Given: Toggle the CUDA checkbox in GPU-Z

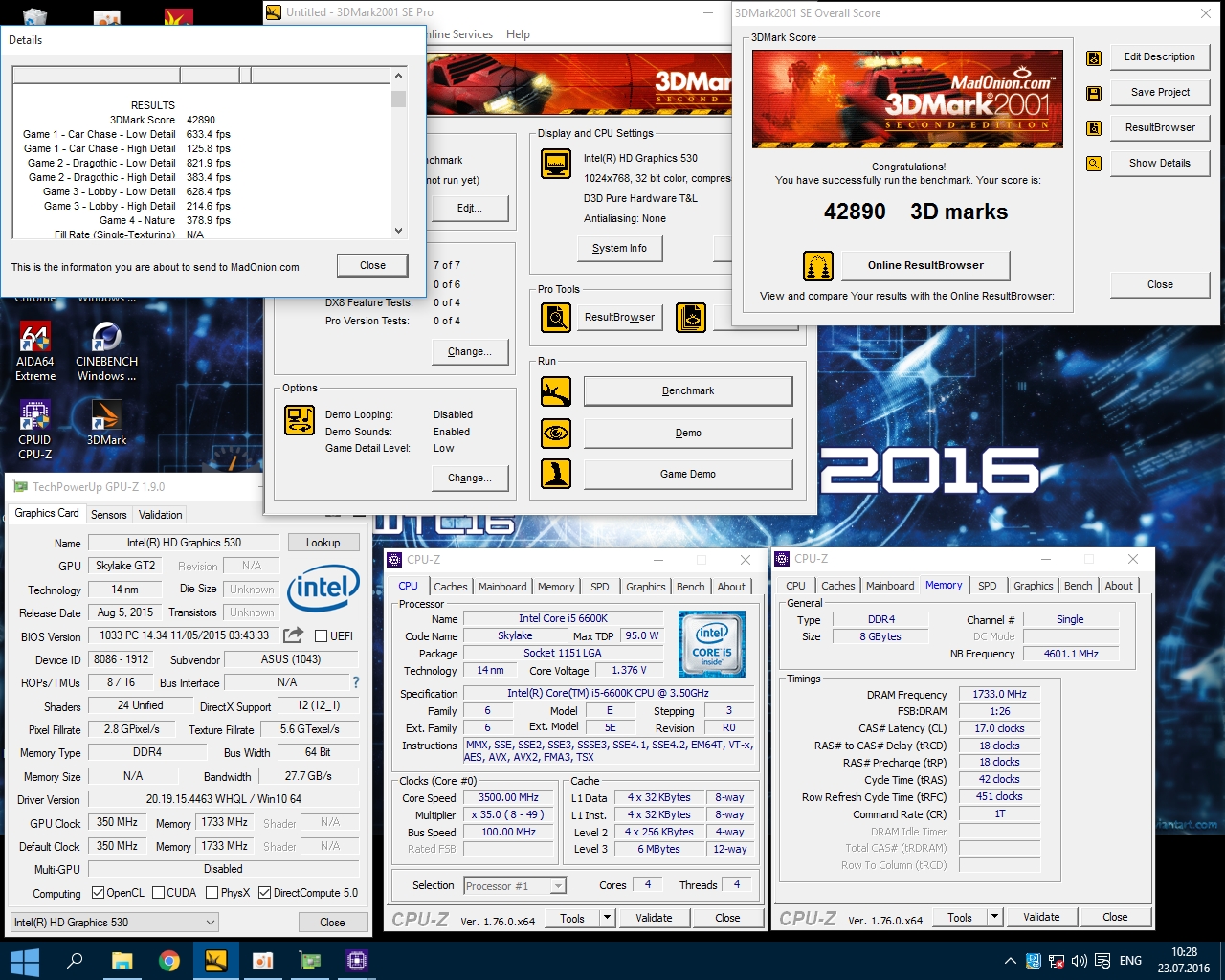Looking at the screenshot, I should (158, 893).
